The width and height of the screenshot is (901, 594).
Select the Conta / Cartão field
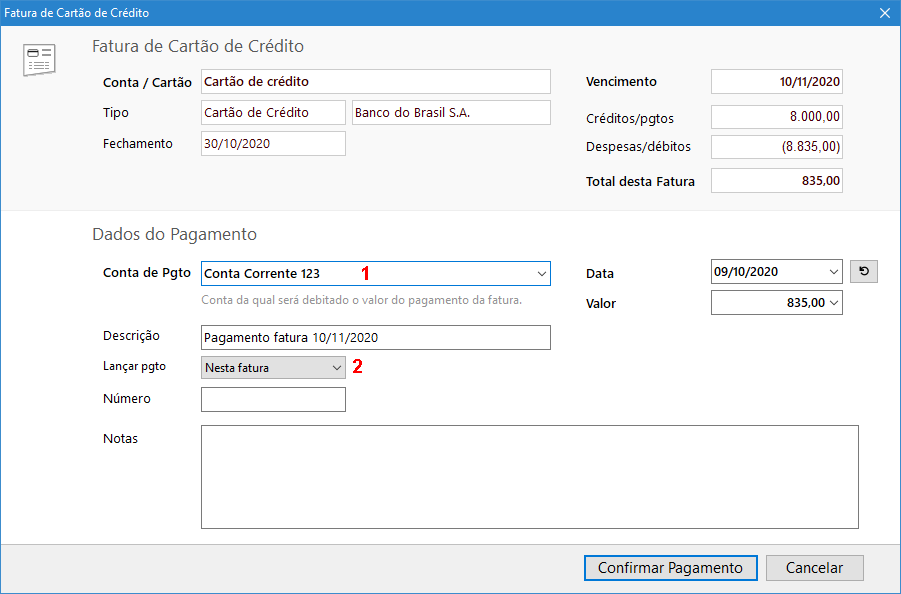coord(375,81)
